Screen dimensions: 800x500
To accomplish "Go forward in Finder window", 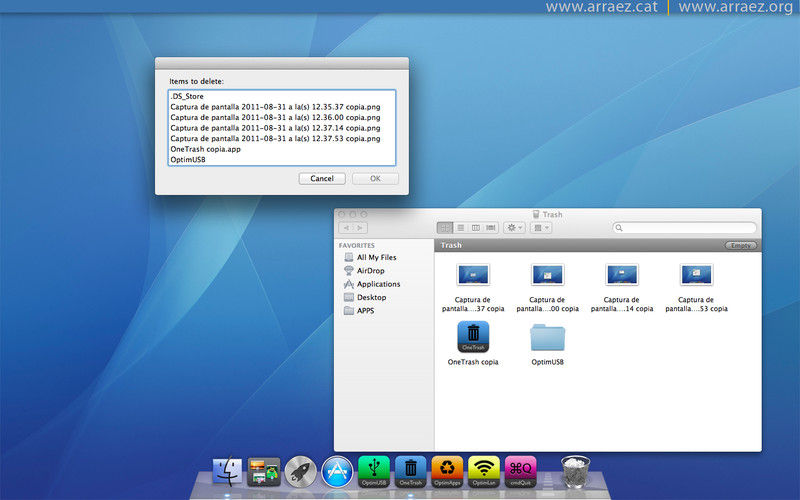I will [360, 228].
